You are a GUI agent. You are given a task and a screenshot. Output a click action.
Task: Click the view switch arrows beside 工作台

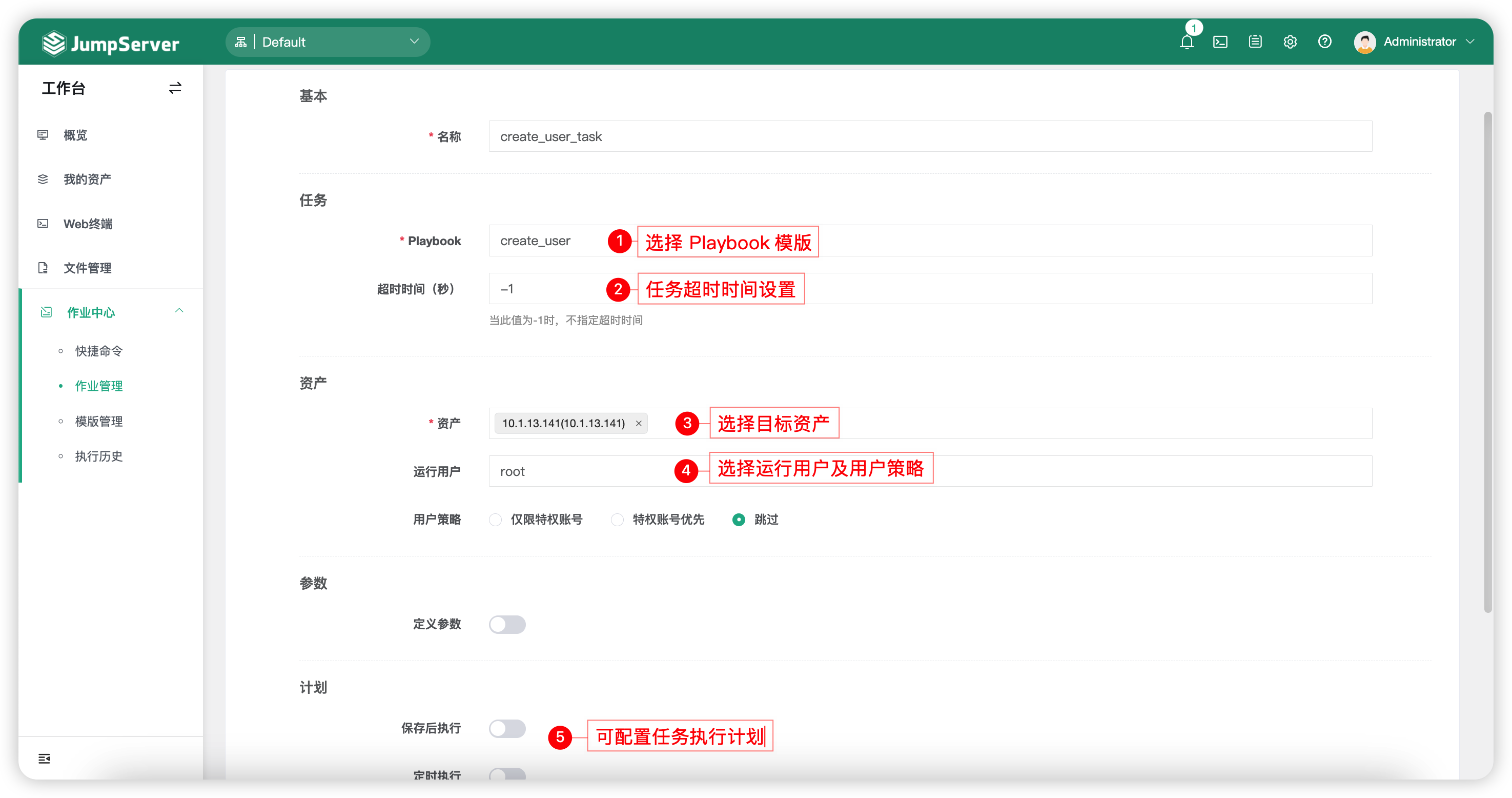pos(175,88)
